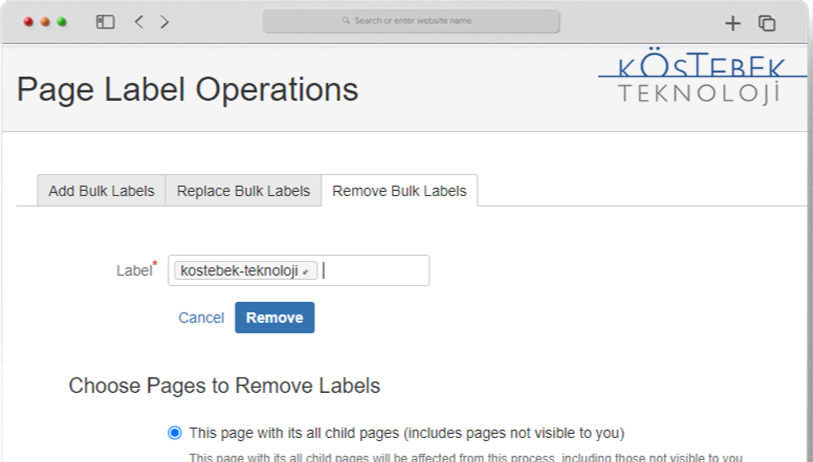This screenshot has height=462, width=813.
Task: Switch to the Add Bulk Labels tab
Action: point(101,191)
